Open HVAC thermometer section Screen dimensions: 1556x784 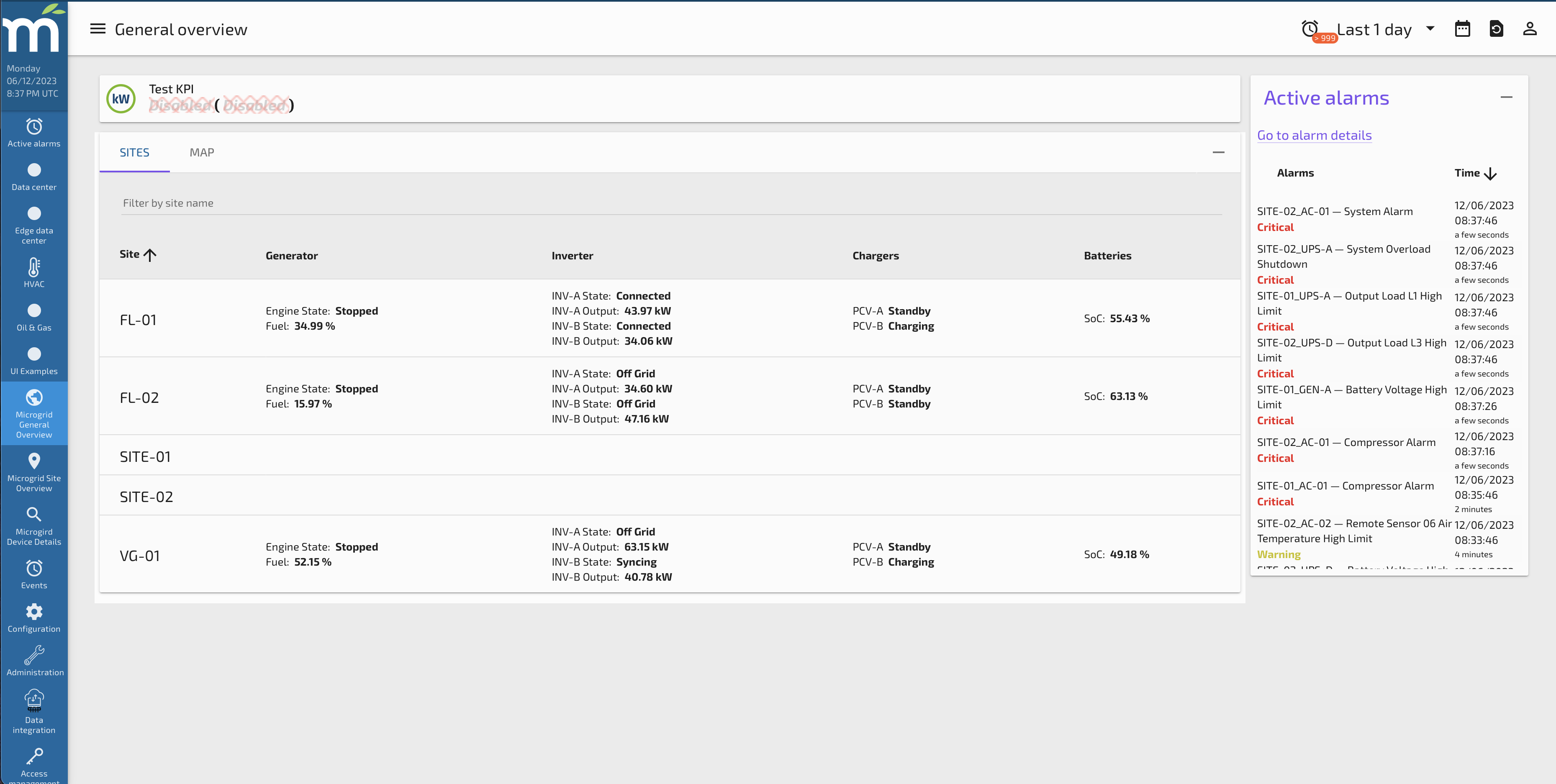(x=34, y=273)
